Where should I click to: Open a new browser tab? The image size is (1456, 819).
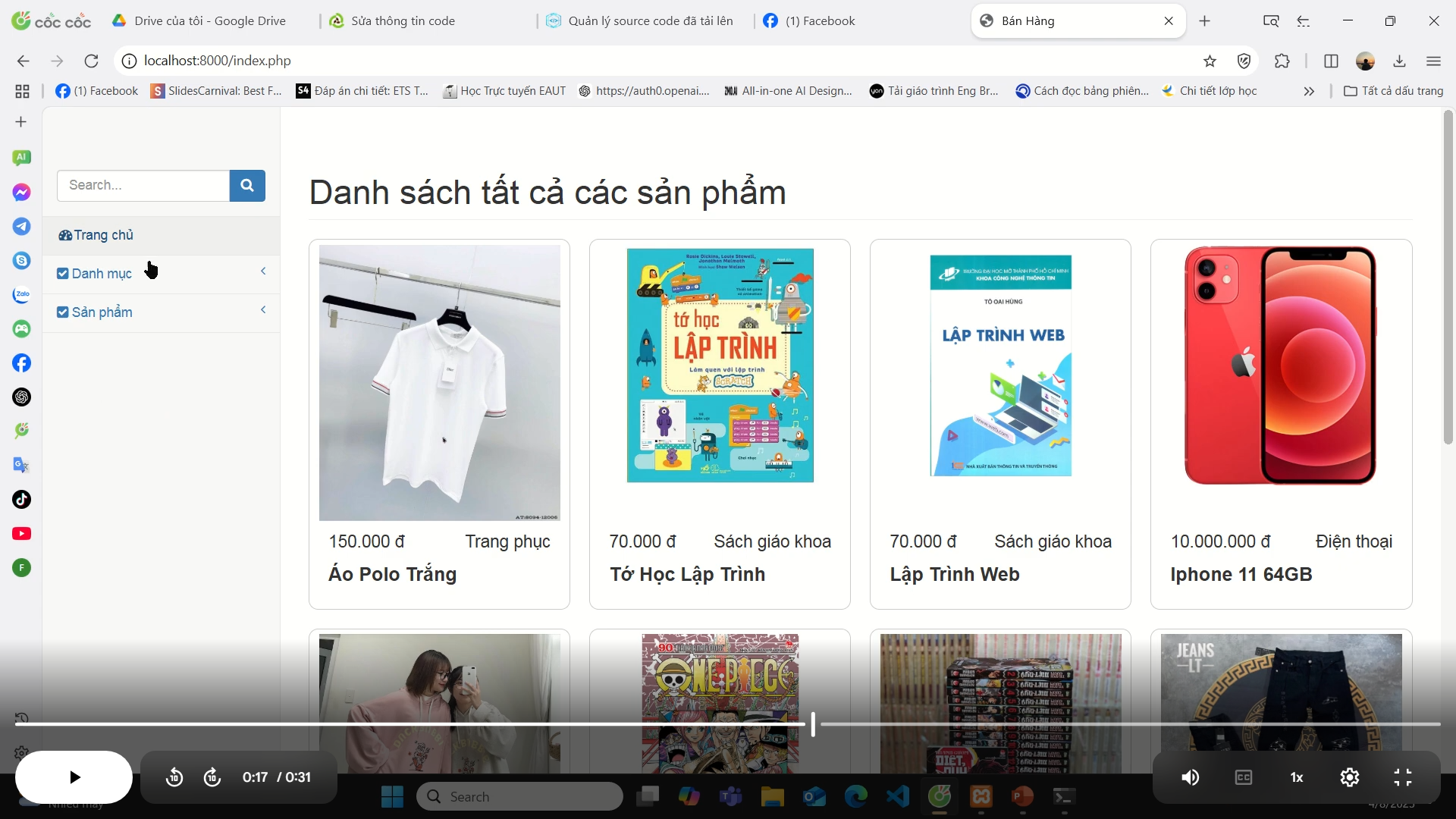[x=1205, y=21]
